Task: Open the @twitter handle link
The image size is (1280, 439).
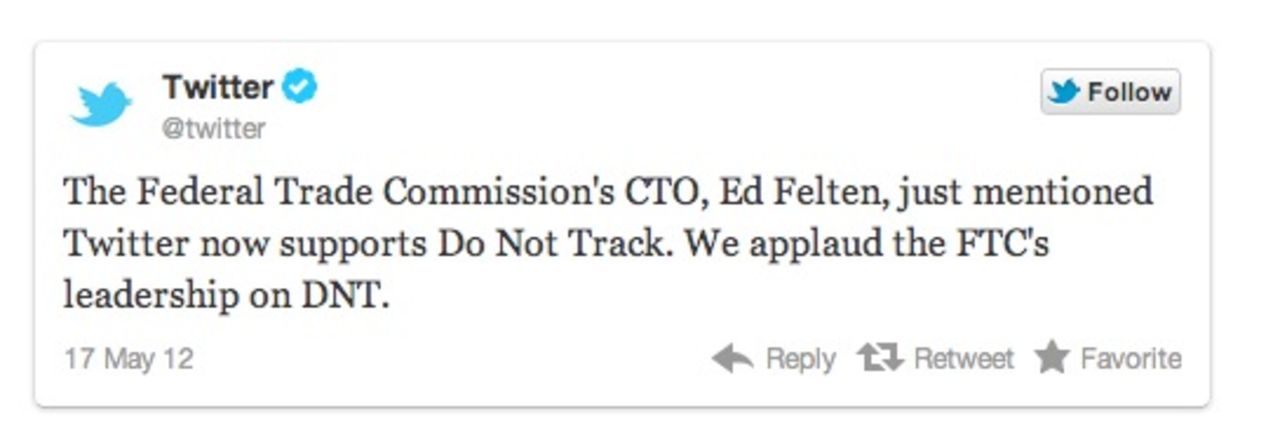Action: pyautogui.click(x=213, y=129)
